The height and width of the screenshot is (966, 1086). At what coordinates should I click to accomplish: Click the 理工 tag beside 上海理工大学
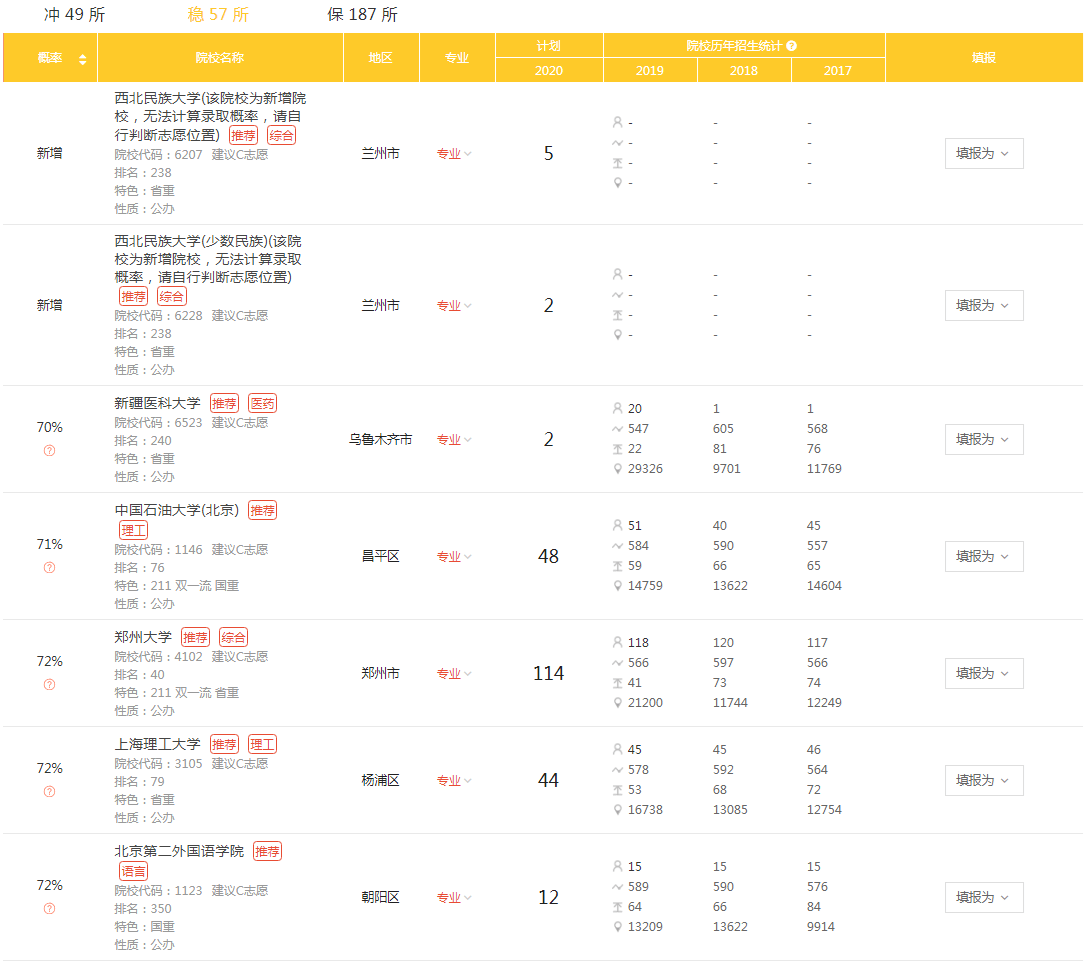click(262, 745)
